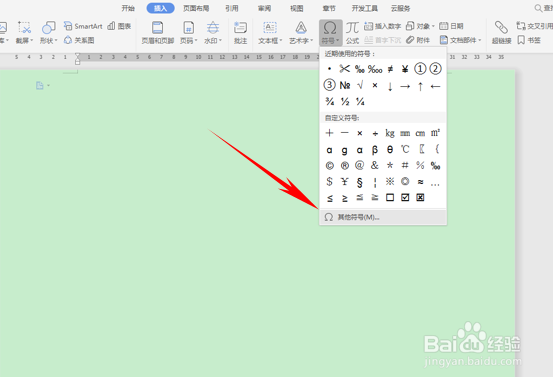The height and width of the screenshot is (381, 553).
Task: Click the 关系图 button
Action: point(79,40)
